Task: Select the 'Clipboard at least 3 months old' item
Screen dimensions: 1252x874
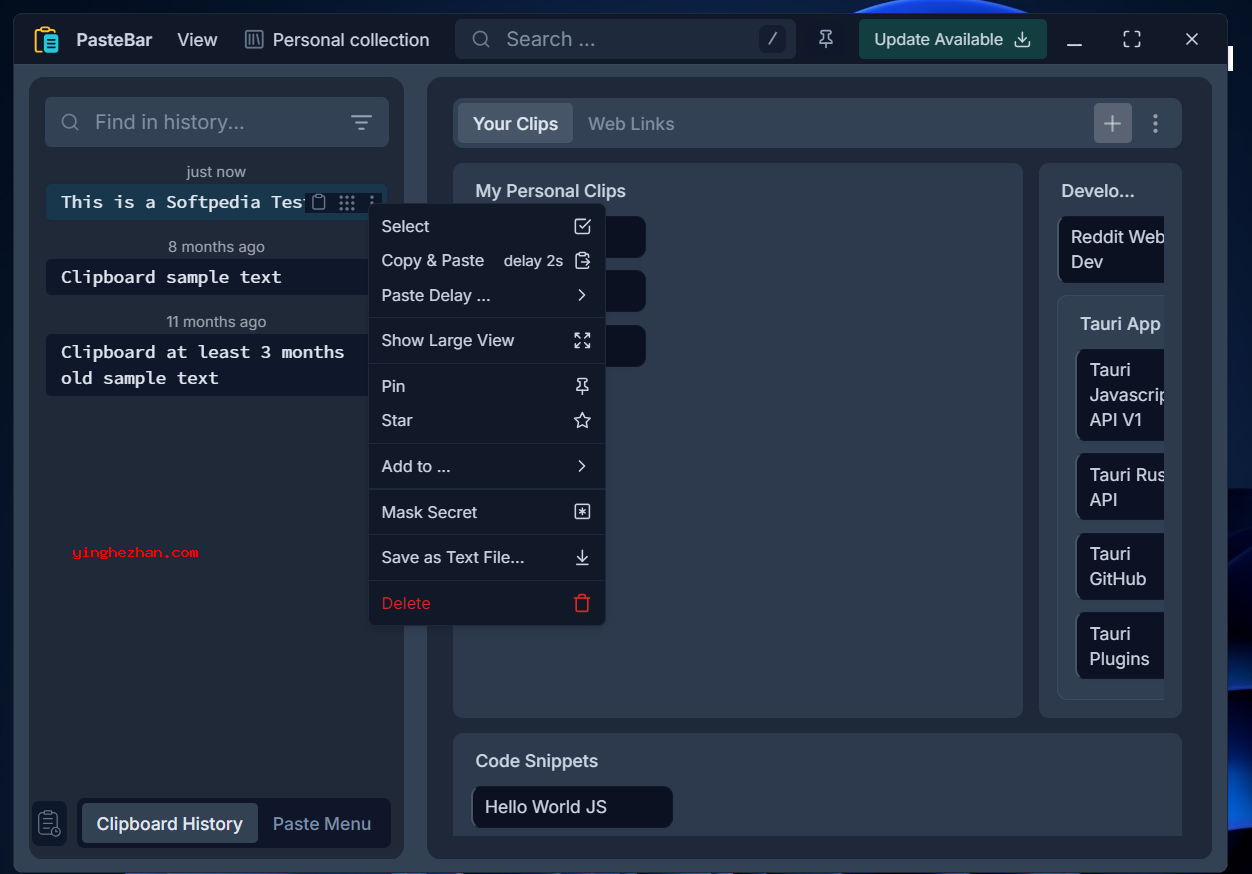Action: pos(208,365)
